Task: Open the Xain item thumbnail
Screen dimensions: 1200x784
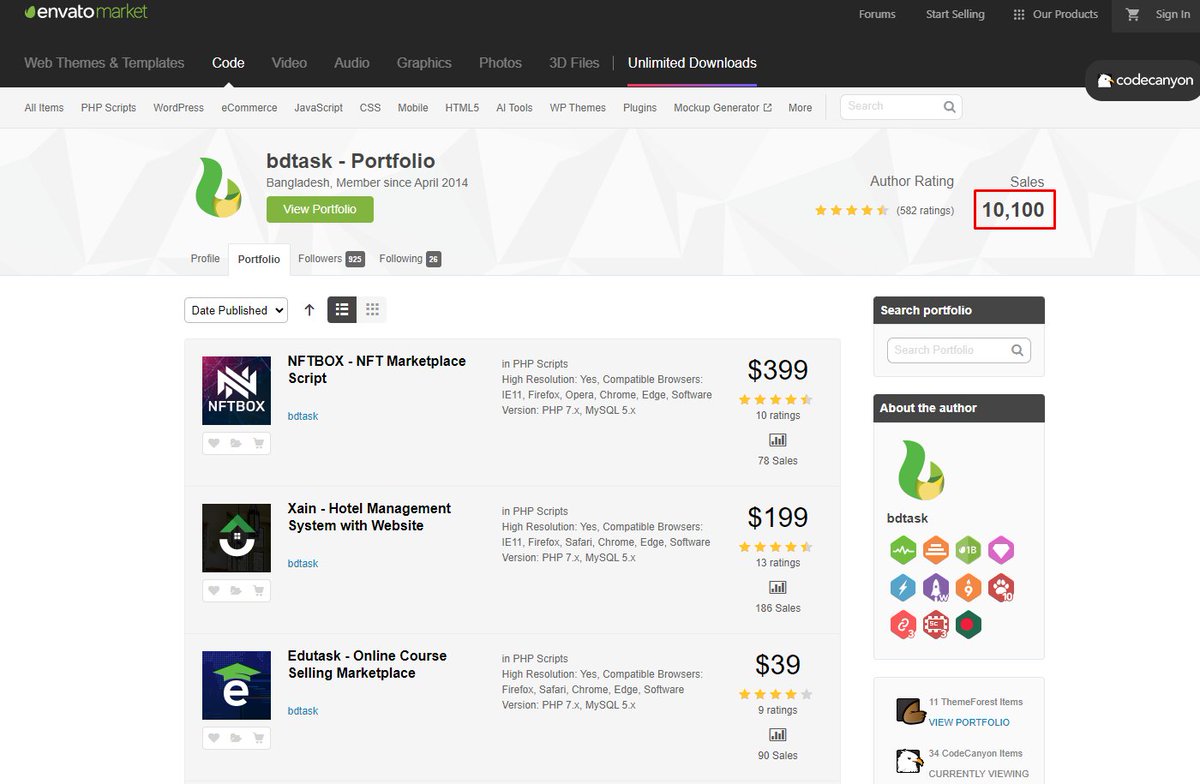Action: (x=236, y=538)
